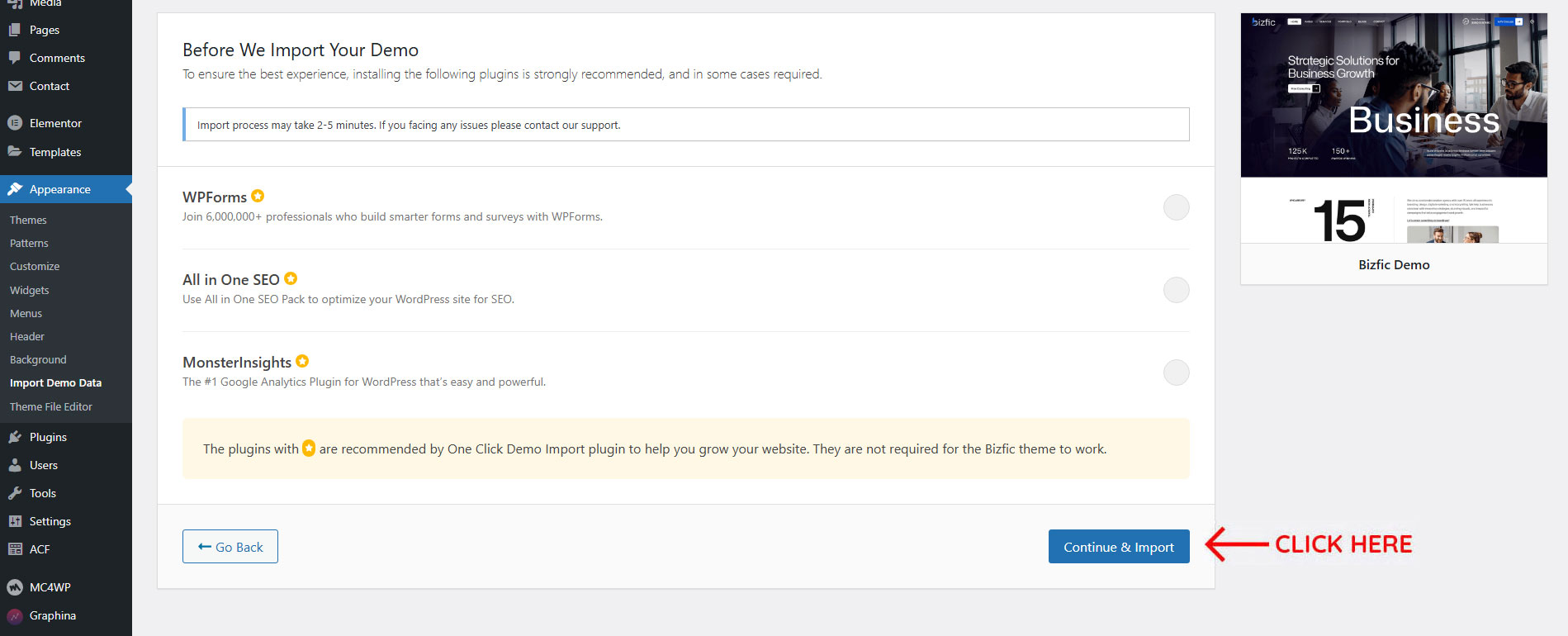Toggle the All in One SEO checkbox
This screenshot has height=636, width=1568.
1176,290
